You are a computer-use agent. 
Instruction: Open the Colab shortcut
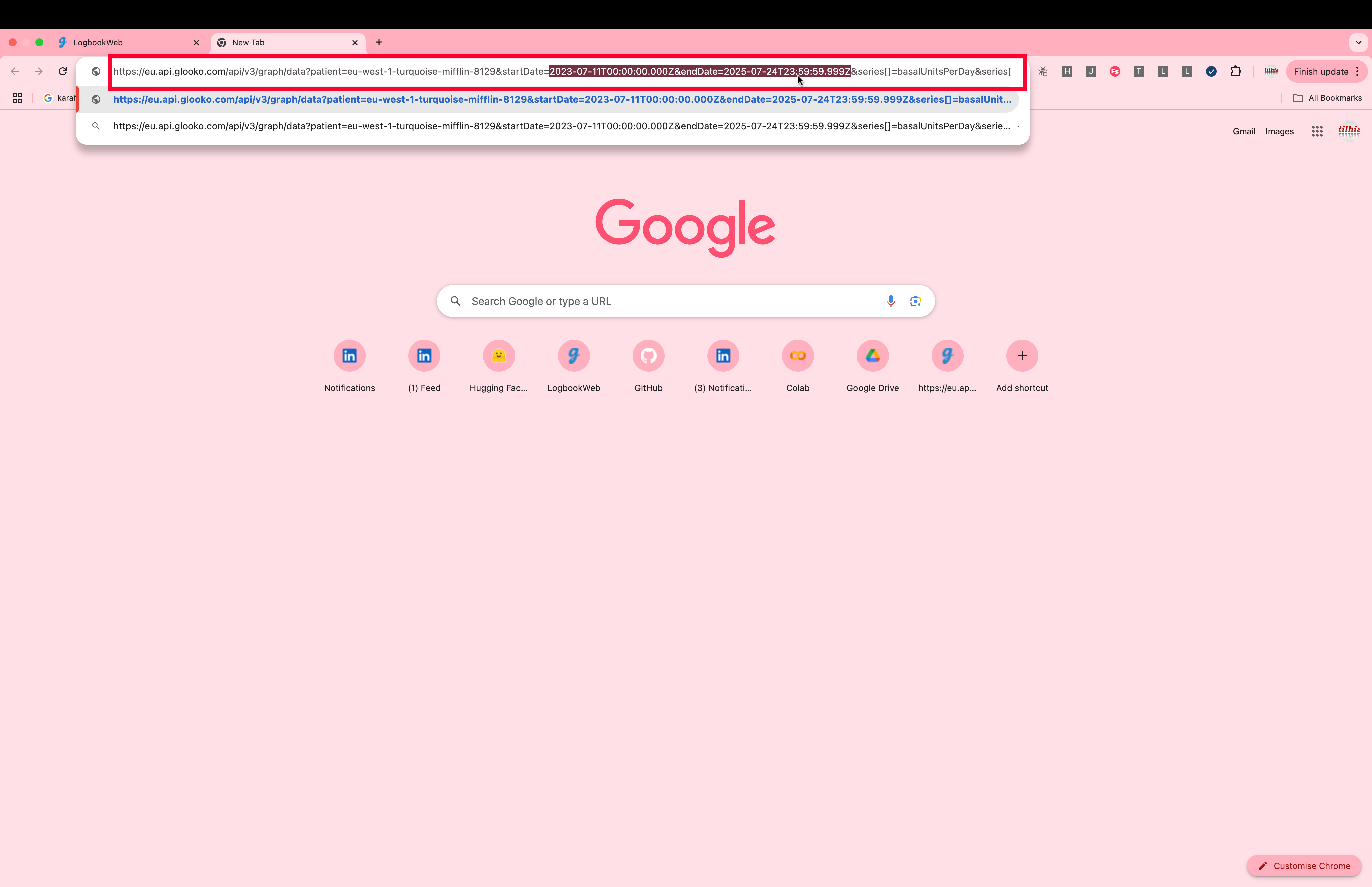[x=797, y=355]
